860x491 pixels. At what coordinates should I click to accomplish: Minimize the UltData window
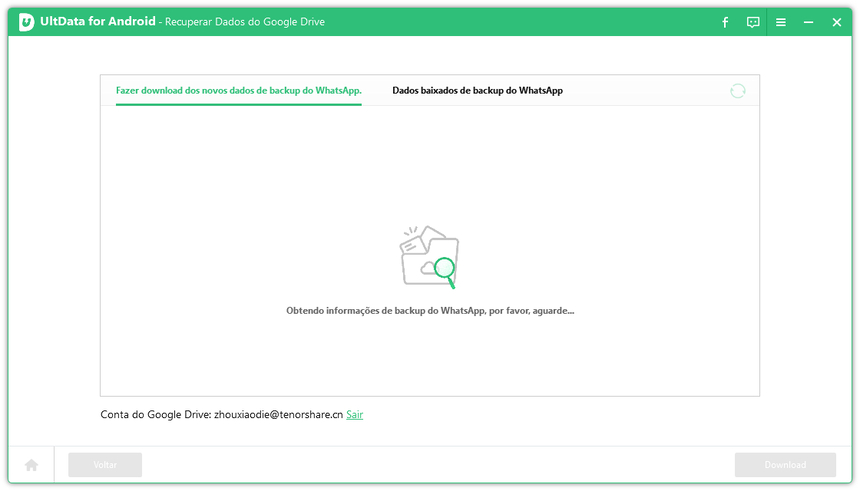[x=809, y=22]
